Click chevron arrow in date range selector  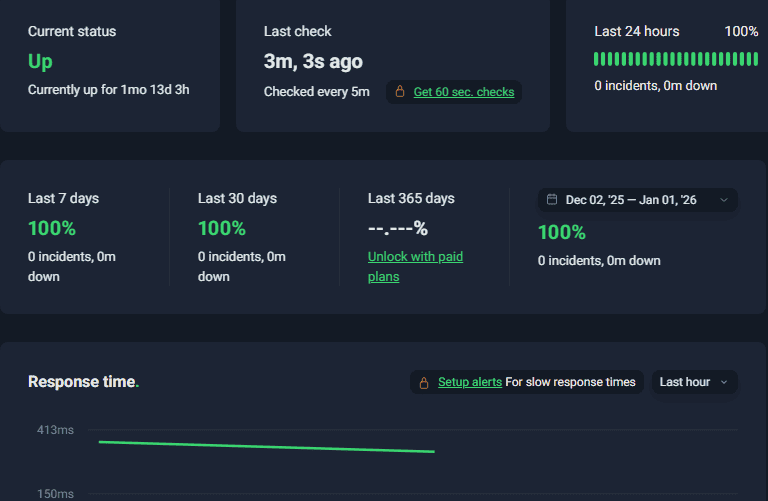pyautogui.click(x=724, y=200)
